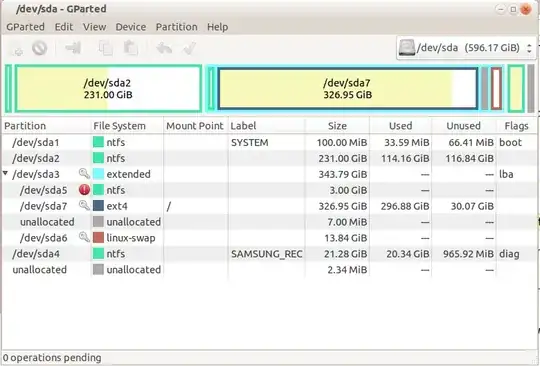Click the 296.88 GiB used value
The width and height of the screenshot is (540, 366).
pos(405,206)
